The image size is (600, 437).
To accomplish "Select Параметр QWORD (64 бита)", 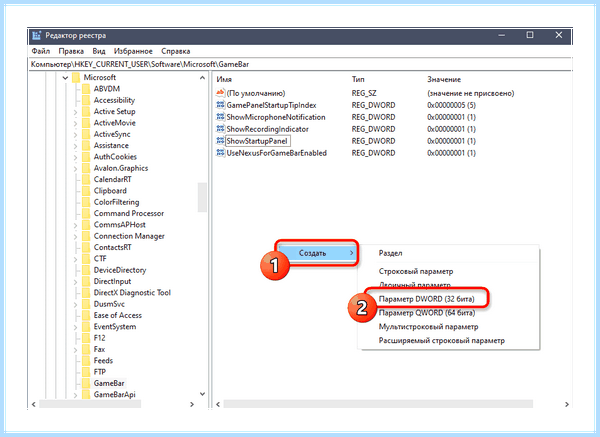I will point(427,313).
